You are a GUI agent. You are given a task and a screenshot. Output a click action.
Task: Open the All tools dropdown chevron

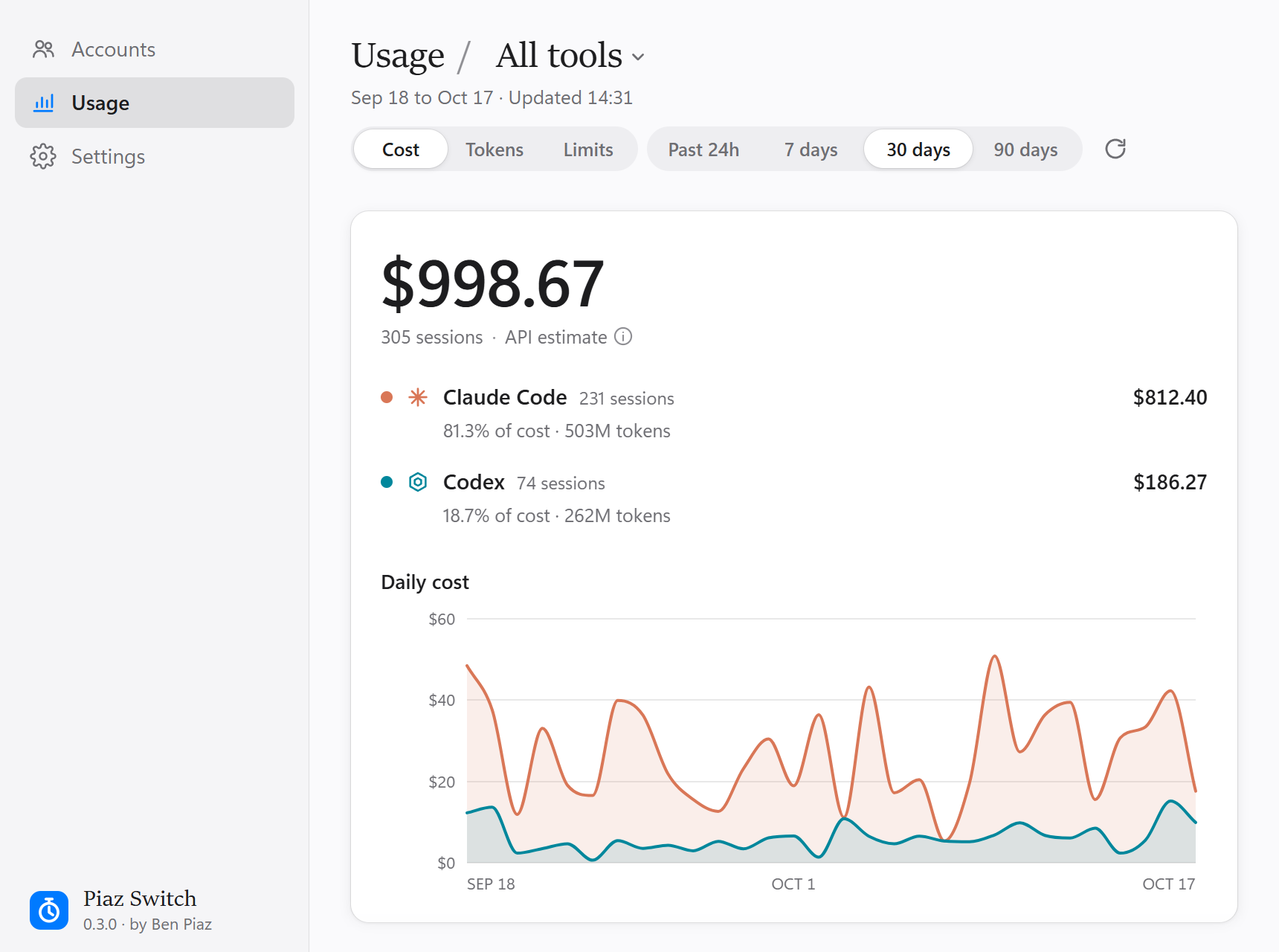coord(638,57)
